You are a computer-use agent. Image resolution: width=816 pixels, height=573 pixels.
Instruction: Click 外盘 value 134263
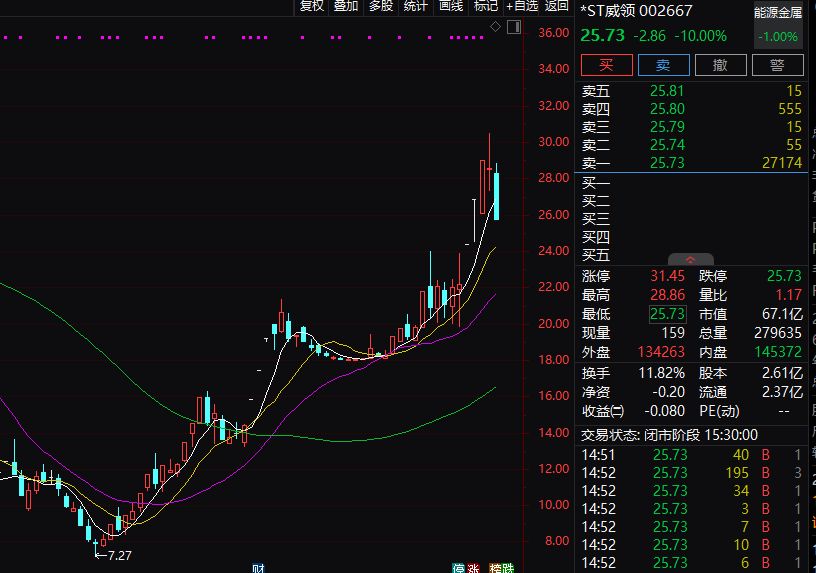661,352
